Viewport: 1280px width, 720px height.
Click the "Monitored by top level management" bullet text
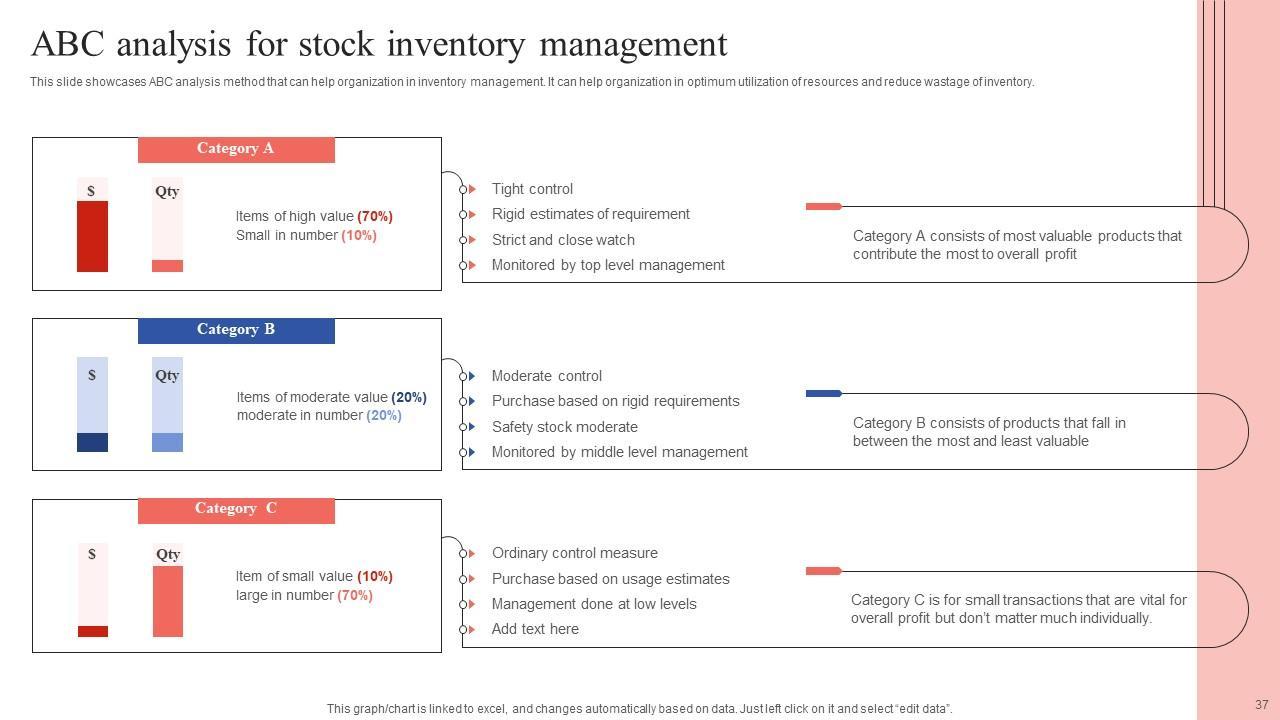pyautogui.click(x=608, y=265)
